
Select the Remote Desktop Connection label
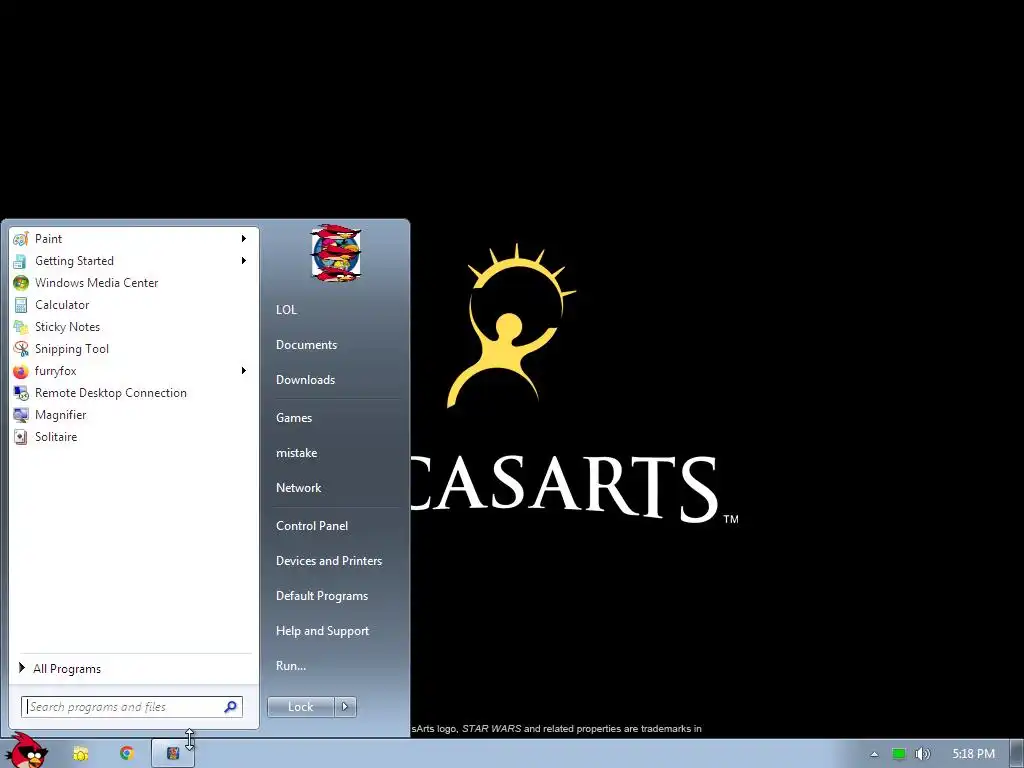coord(110,393)
